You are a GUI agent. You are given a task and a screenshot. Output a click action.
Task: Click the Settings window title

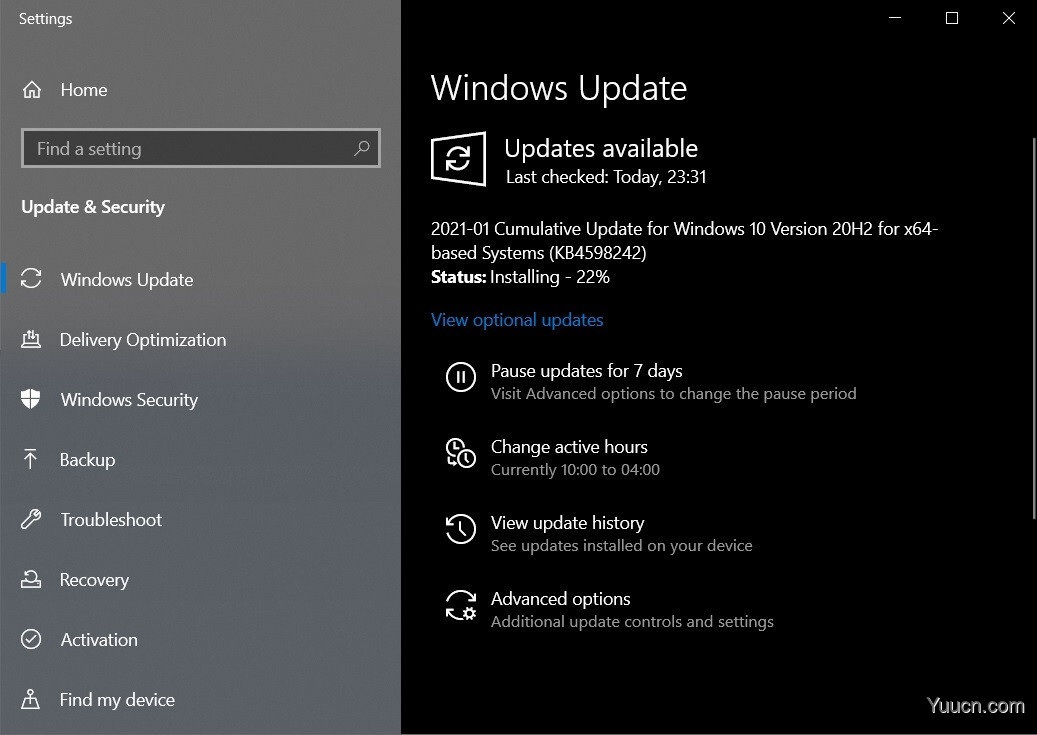[x=46, y=19]
